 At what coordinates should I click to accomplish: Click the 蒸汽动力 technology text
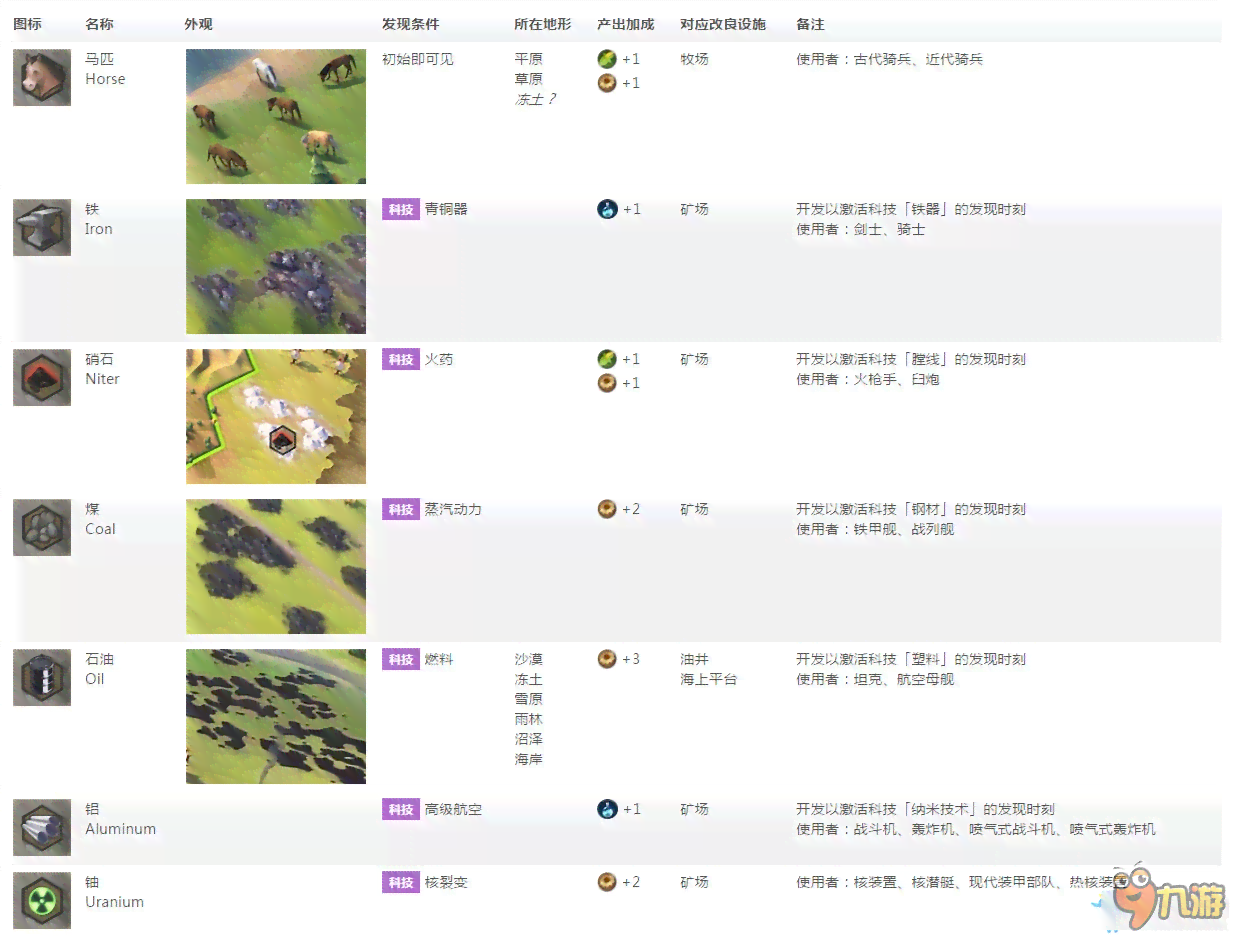[453, 509]
